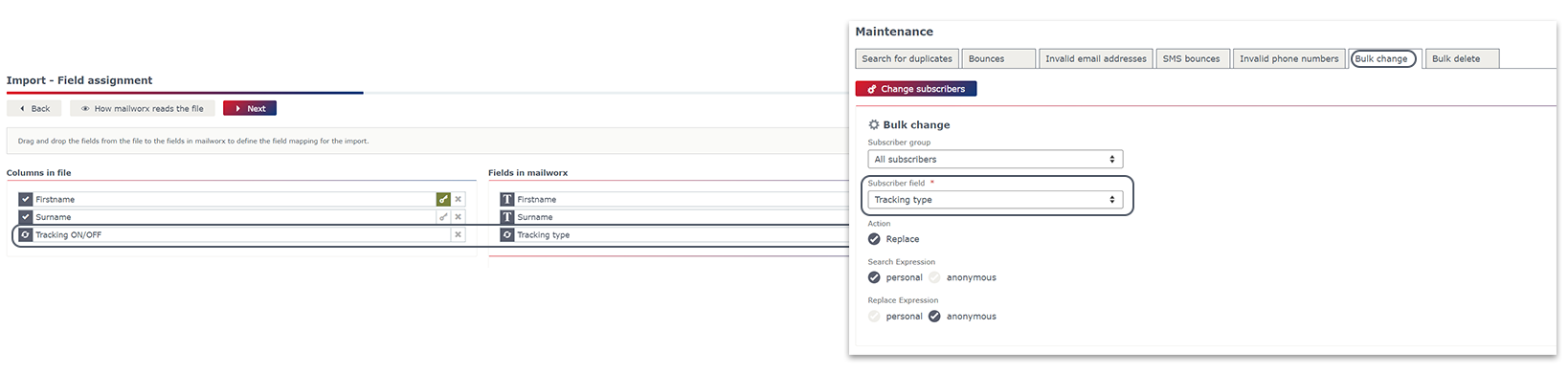The width and height of the screenshot is (1568, 373).
Task: Select the Replace action radio
Action: (x=874, y=239)
